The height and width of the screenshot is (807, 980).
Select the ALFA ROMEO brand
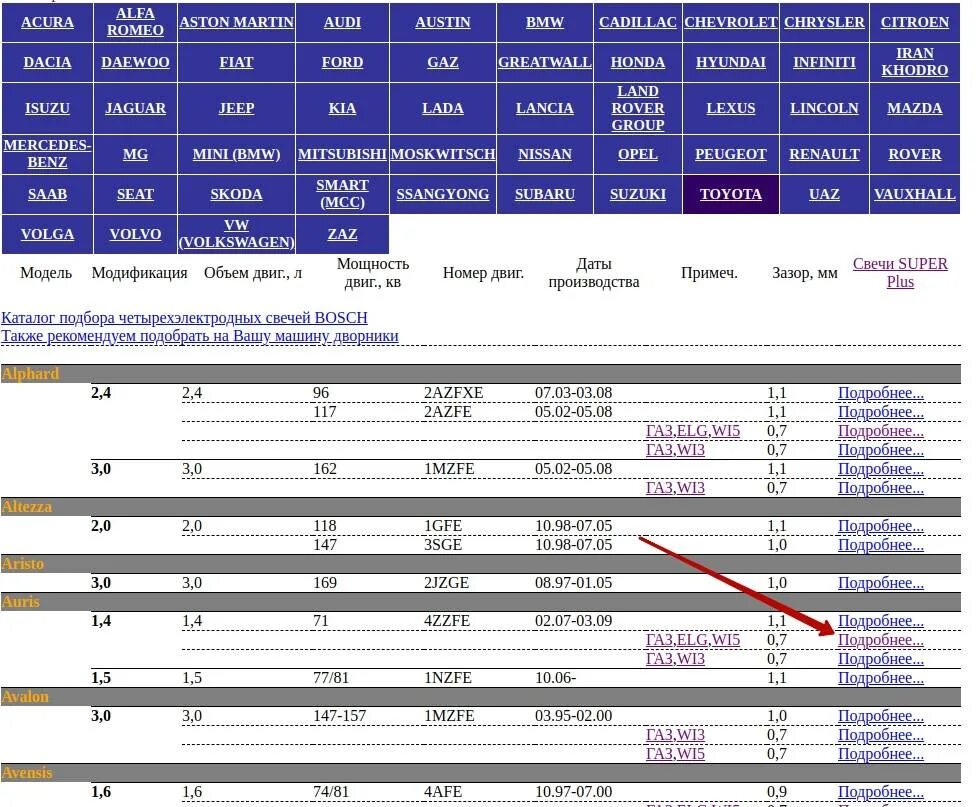[x=135, y=22]
